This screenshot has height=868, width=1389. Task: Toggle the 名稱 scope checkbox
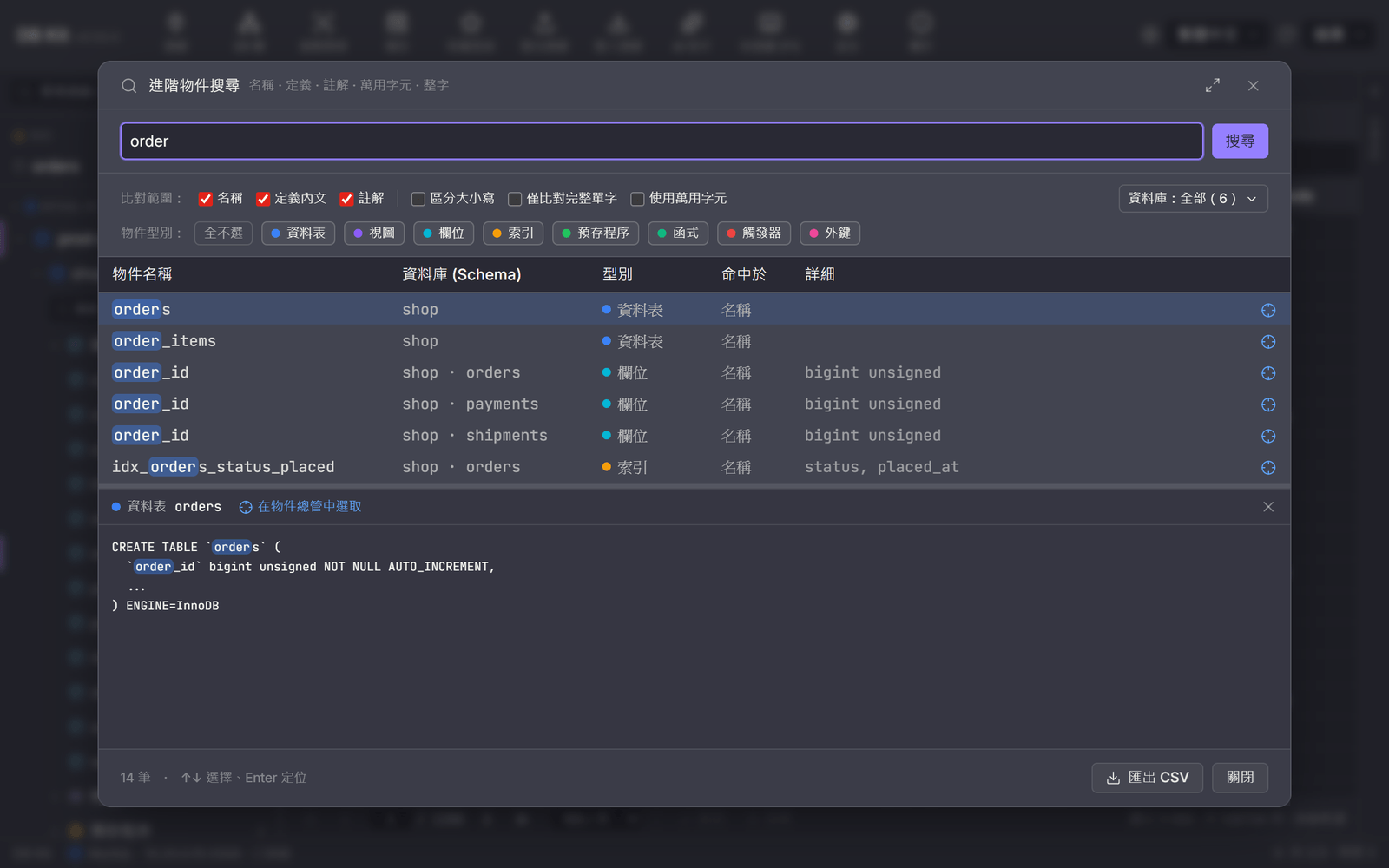click(x=206, y=199)
